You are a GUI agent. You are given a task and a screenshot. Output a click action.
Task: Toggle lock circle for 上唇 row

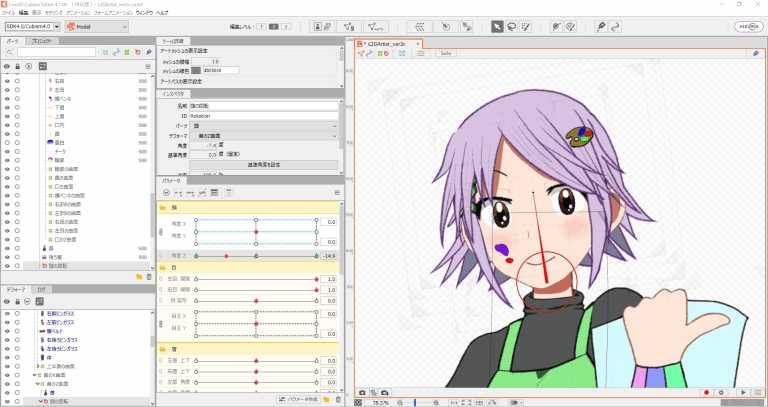(x=18, y=117)
